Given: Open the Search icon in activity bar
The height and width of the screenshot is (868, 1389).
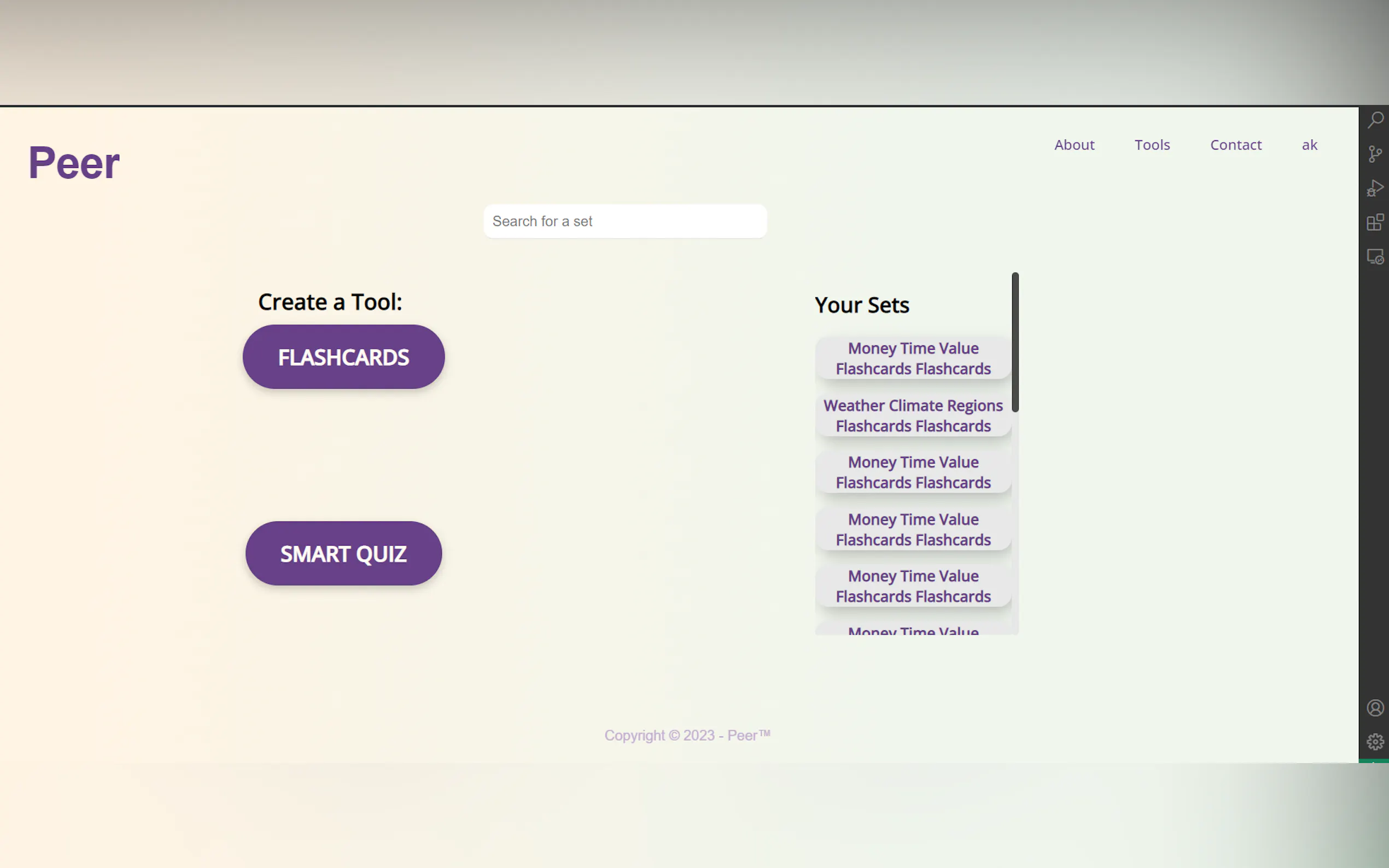Looking at the screenshot, I should point(1375,120).
